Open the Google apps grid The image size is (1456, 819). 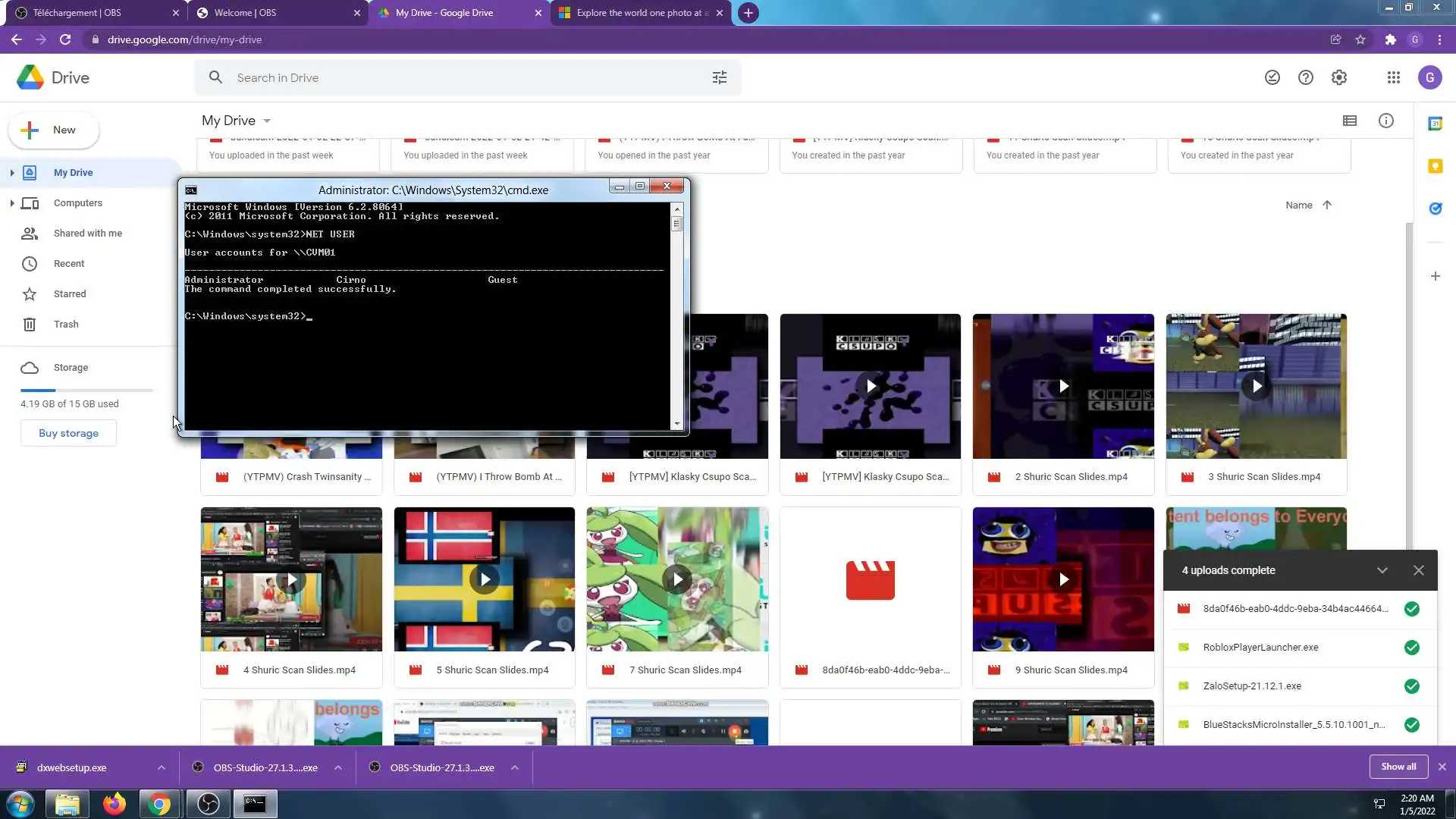tap(1393, 77)
